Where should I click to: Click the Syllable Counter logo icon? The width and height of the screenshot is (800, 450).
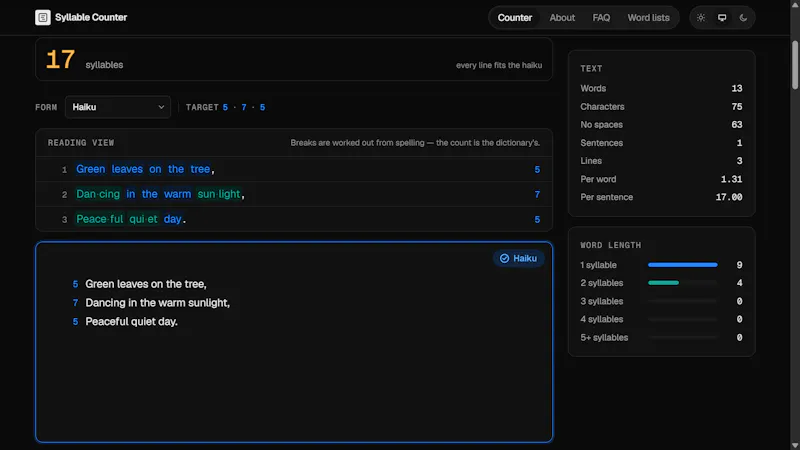click(x=43, y=17)
